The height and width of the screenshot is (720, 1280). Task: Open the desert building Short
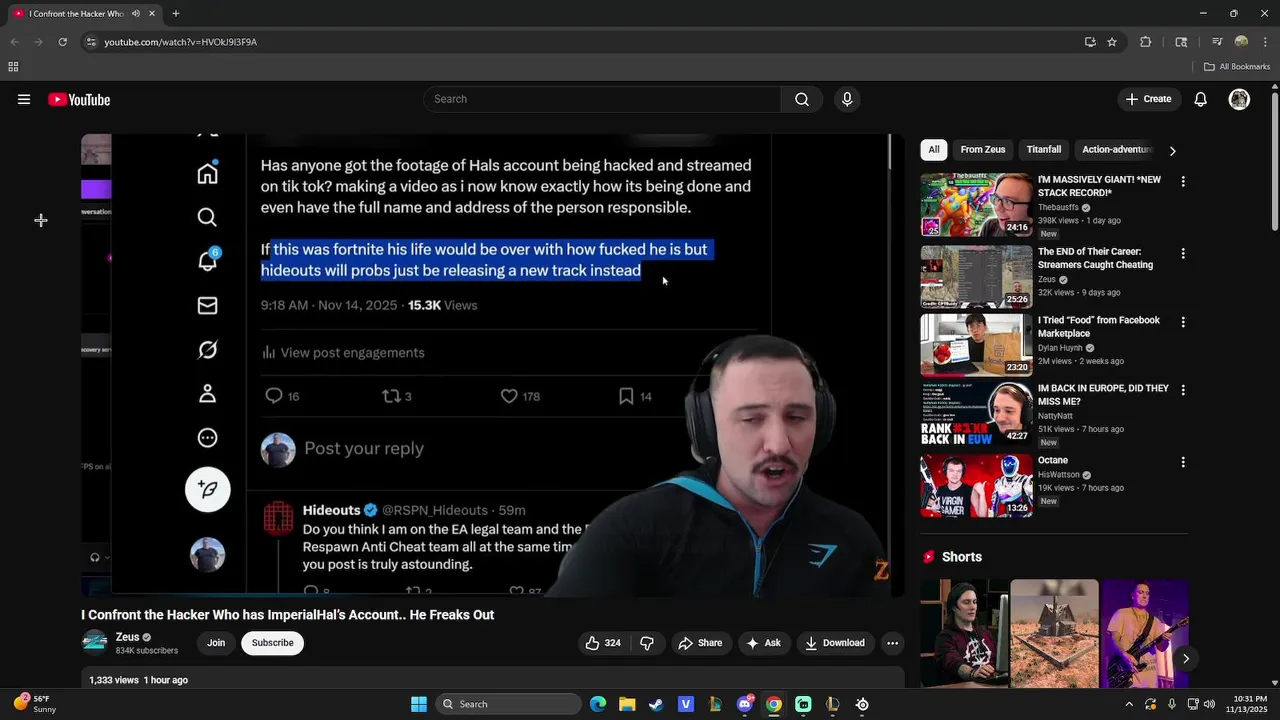click(1054, 634)
